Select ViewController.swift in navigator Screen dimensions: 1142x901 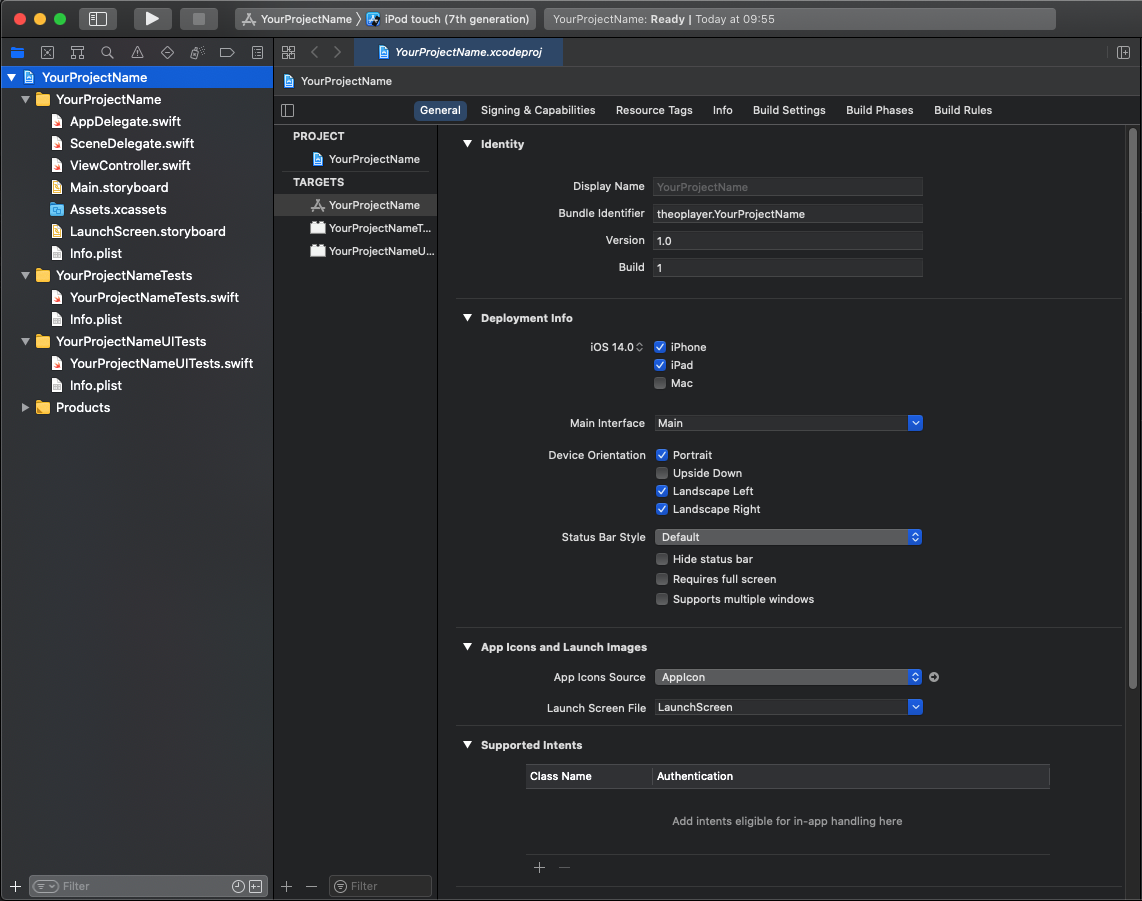130,165
